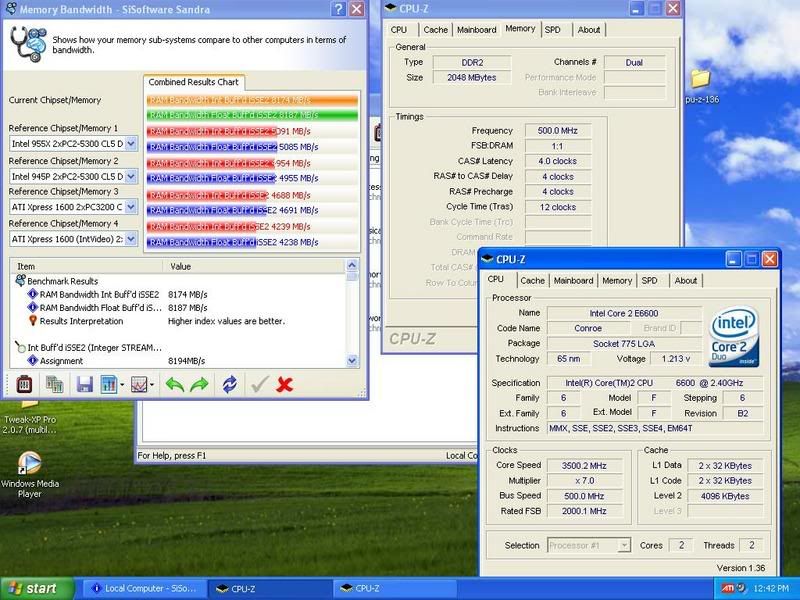
Task: Click the greyed-out copy icon in Sandra's toolbar
Action: click(55, 384)
